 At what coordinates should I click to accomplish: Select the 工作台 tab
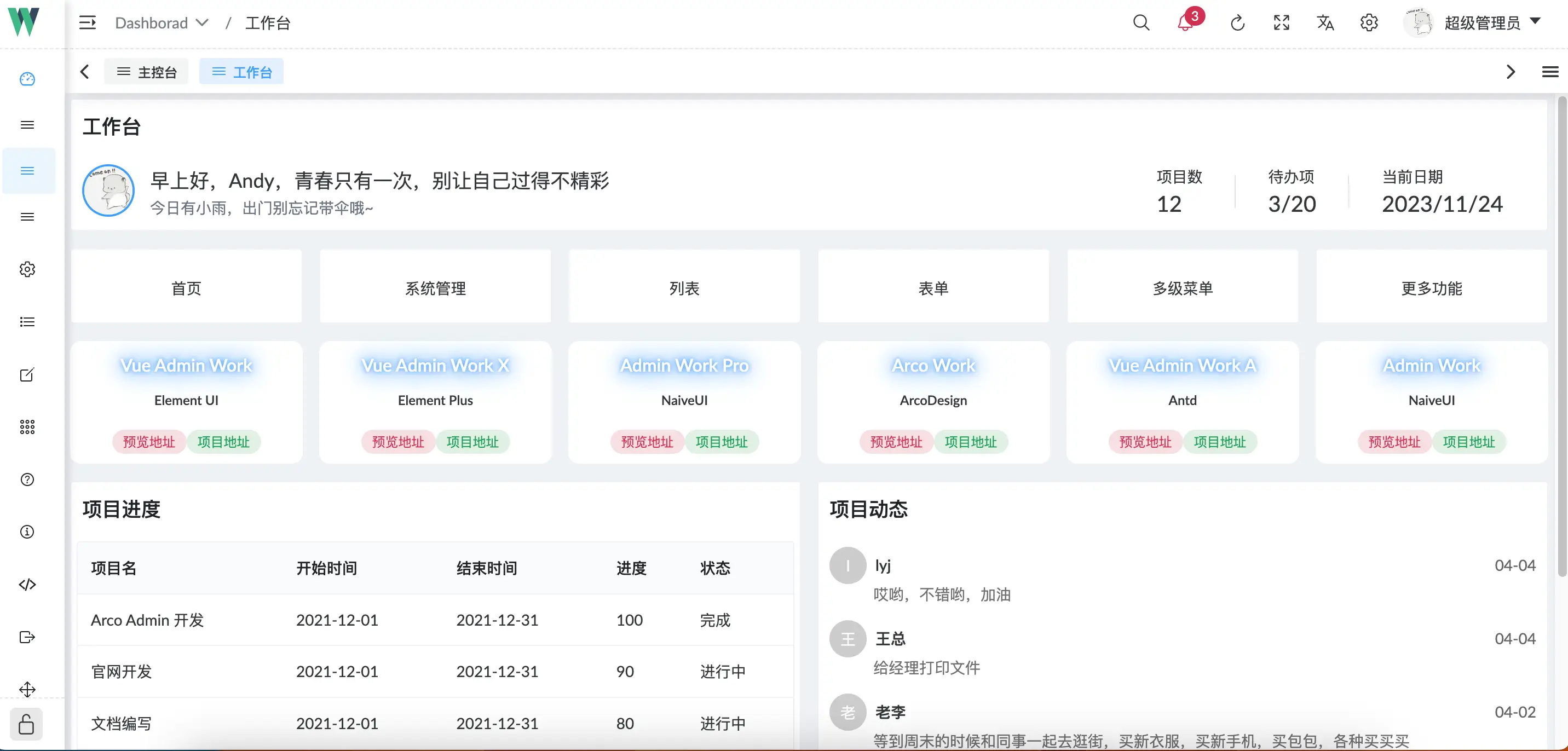[241, 72]
